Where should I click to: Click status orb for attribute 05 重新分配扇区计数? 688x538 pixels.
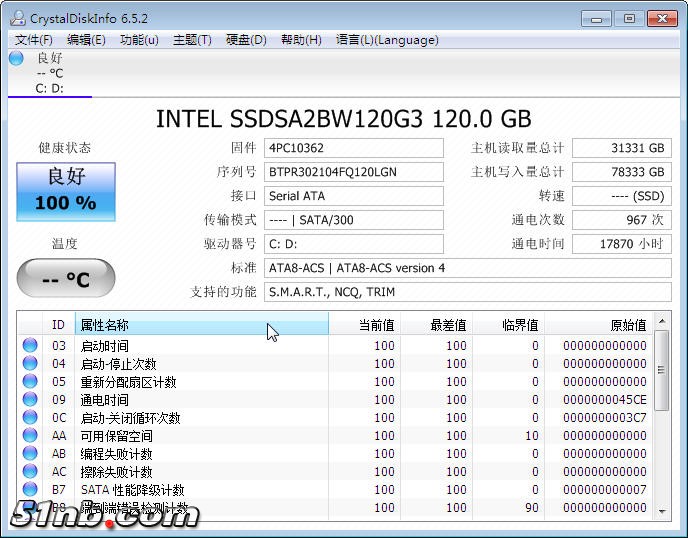[30, 381]
